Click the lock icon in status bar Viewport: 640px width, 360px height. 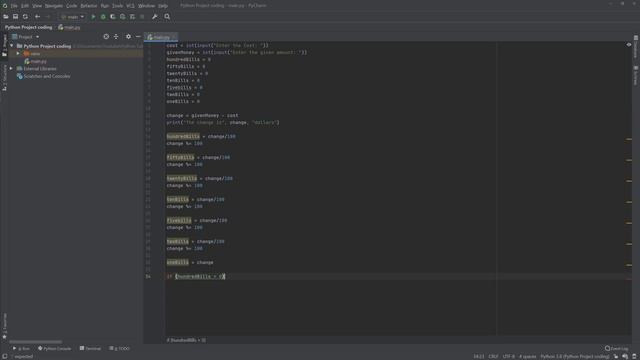[616, 356]
